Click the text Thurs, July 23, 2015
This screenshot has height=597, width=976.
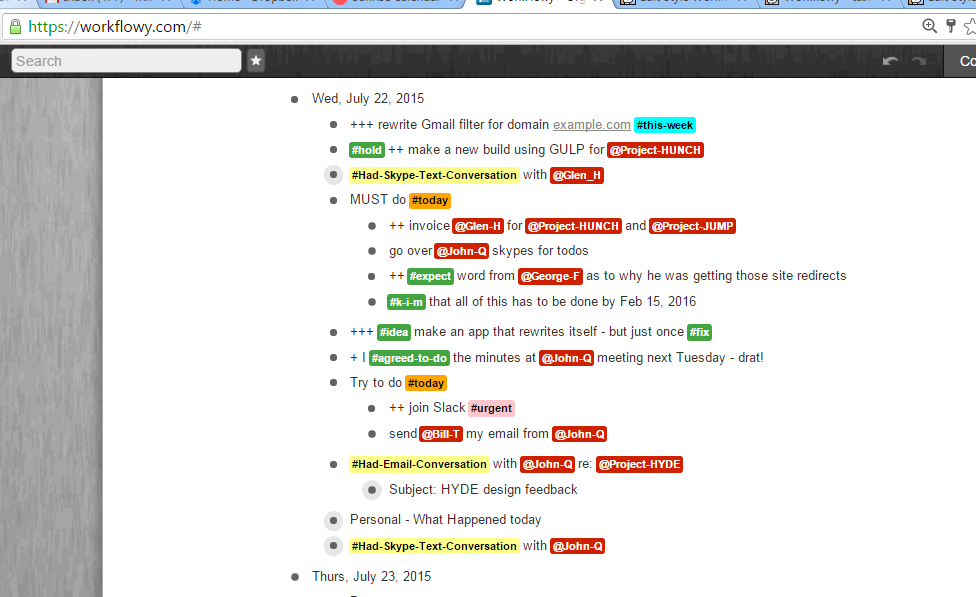[x=372, y=577]
